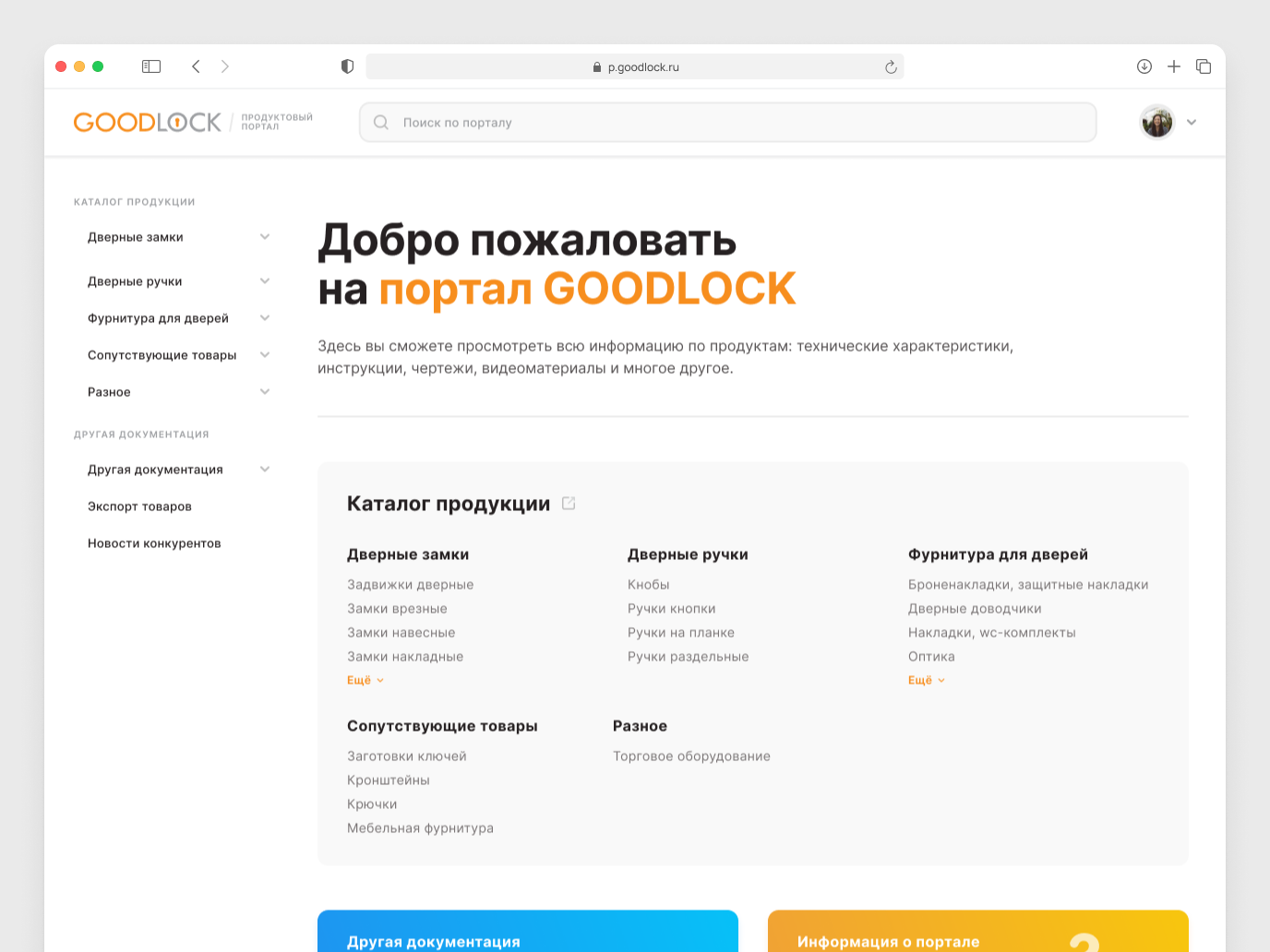Open Ручки кнопки link
Image resolution: width=1270 pixels, height=952 pixels.
pyautogui.click(x=672, y=609)
